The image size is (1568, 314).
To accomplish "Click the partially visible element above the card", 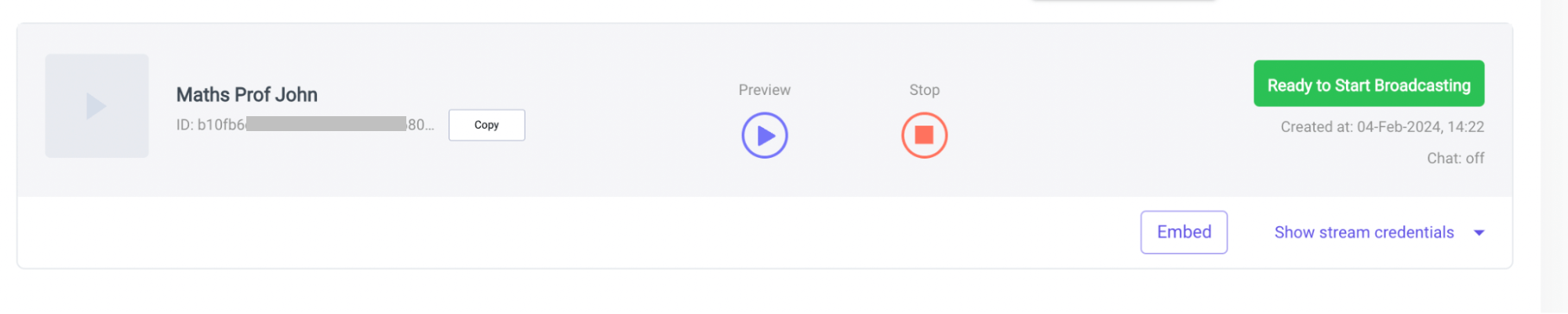I will click(x=1123, y=1).
